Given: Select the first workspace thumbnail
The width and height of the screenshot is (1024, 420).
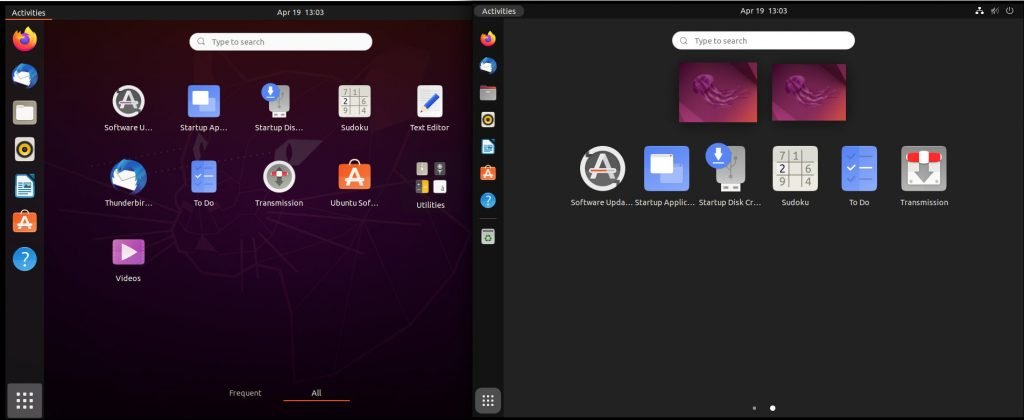Looking at the screenshot, I should tap(718, 92).
